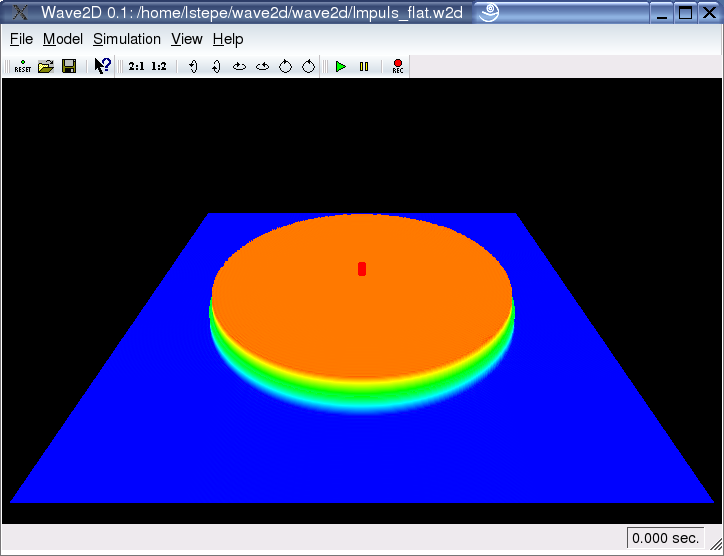Screen dimensions: 724x556
Task: Zoom in using the 2:1 button
Action: click(136, 66)
